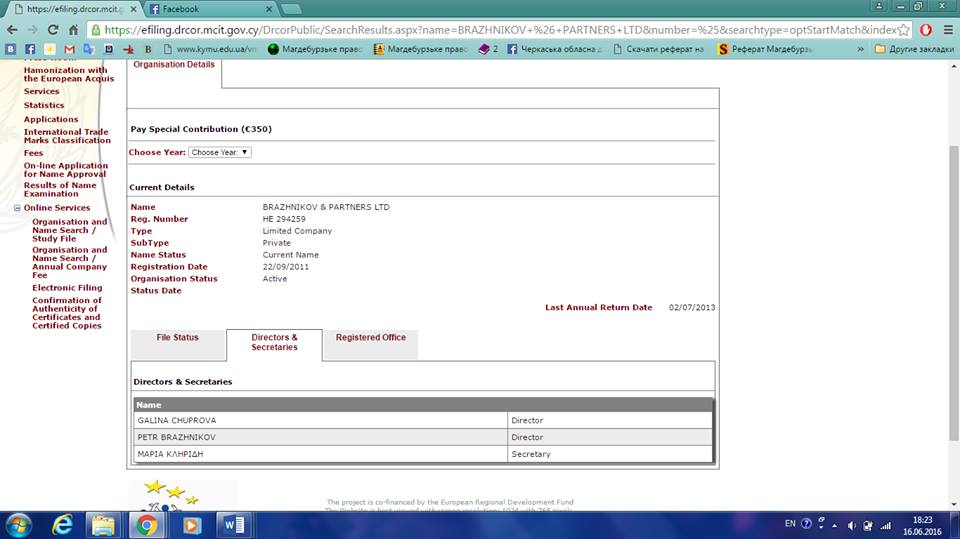
Task: Go to the browser home page icon
Action: pyautogui.click(x=73, y=29)
